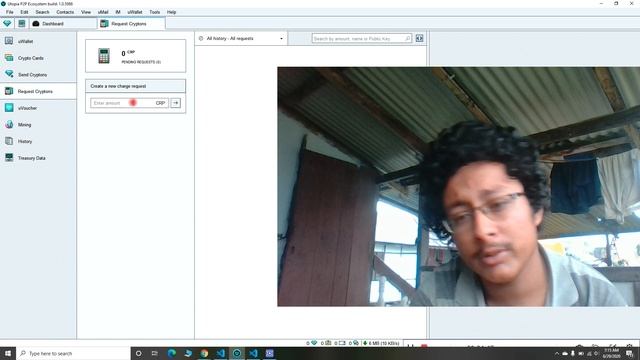Open the Help menu

(x=171, y=12)
